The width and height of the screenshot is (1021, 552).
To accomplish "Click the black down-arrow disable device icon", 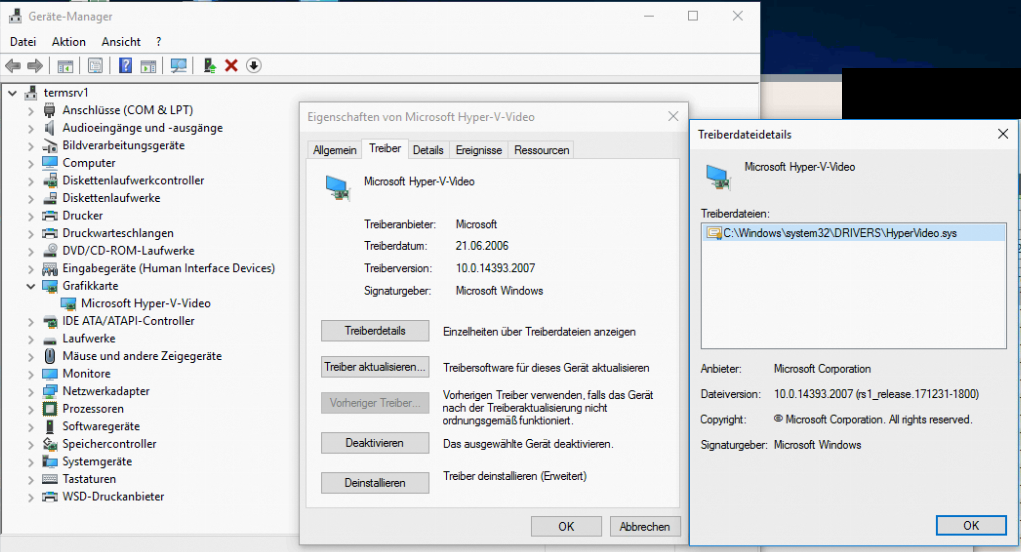I will click(254, 66).
